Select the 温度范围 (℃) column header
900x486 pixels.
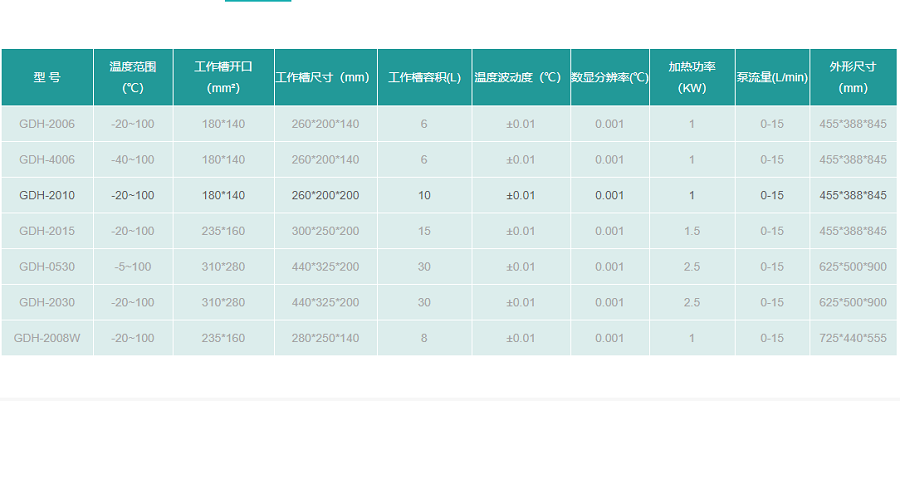(133, 77)
